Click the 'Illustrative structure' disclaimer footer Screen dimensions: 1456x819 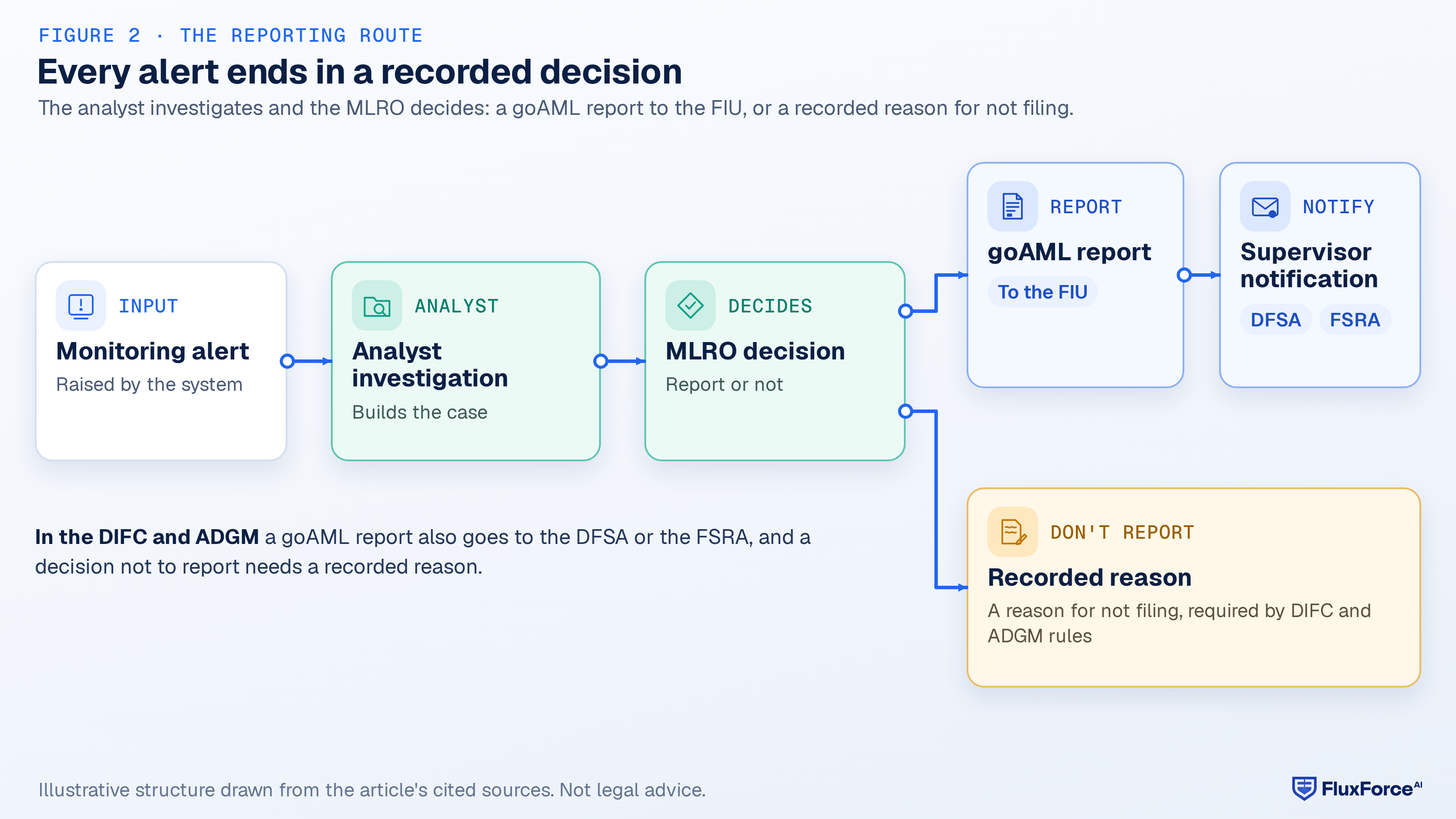pos(372,790)
